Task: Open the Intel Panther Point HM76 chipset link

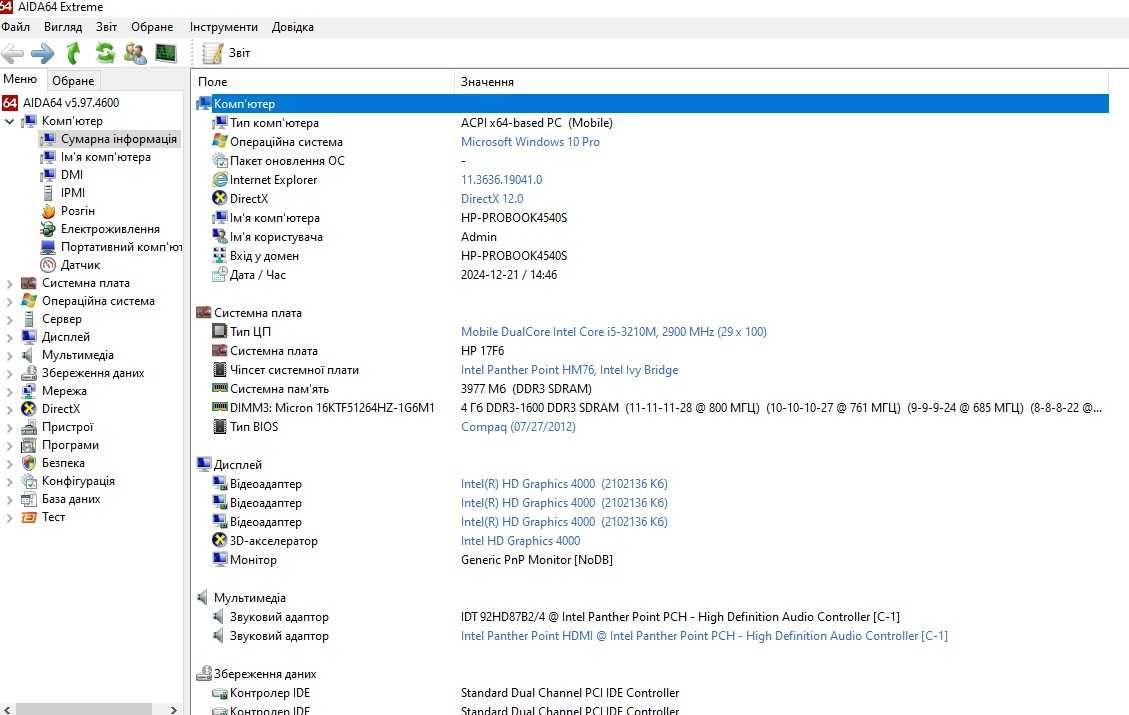Action: 570,370
